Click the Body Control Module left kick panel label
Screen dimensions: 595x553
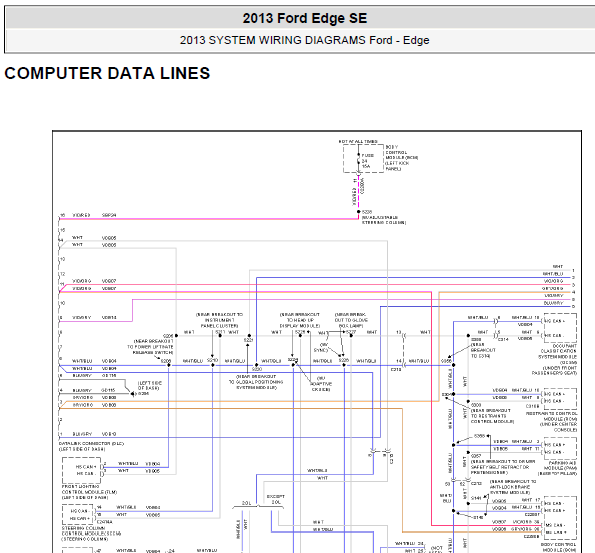pos(401,158)
